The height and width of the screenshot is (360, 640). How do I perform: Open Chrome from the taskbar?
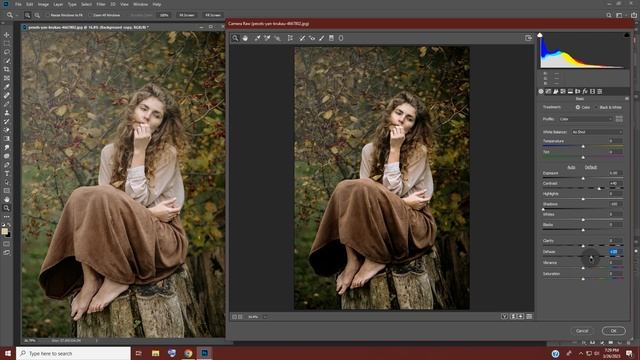pos(188,353)
